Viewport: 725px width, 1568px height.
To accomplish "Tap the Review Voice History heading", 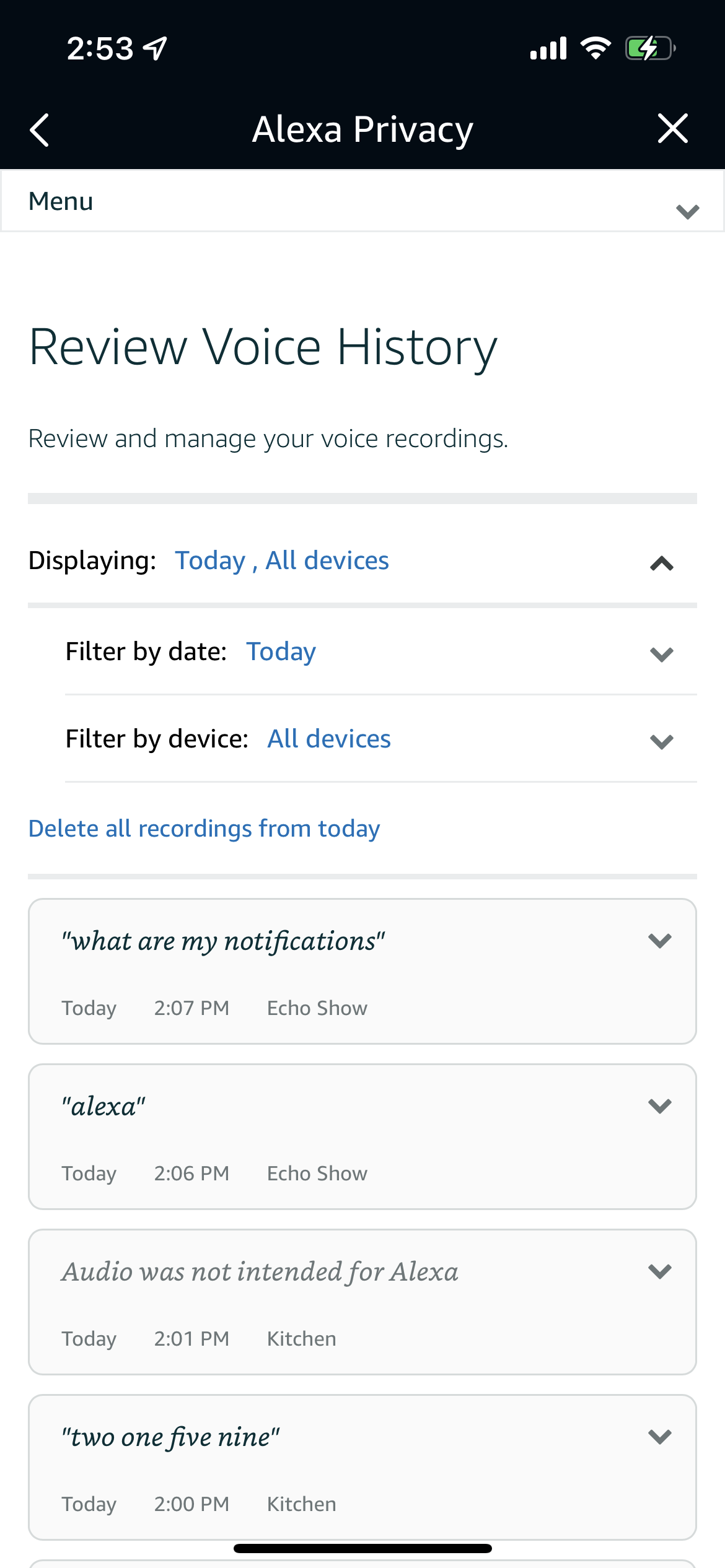I will click(x=263, y=347).
